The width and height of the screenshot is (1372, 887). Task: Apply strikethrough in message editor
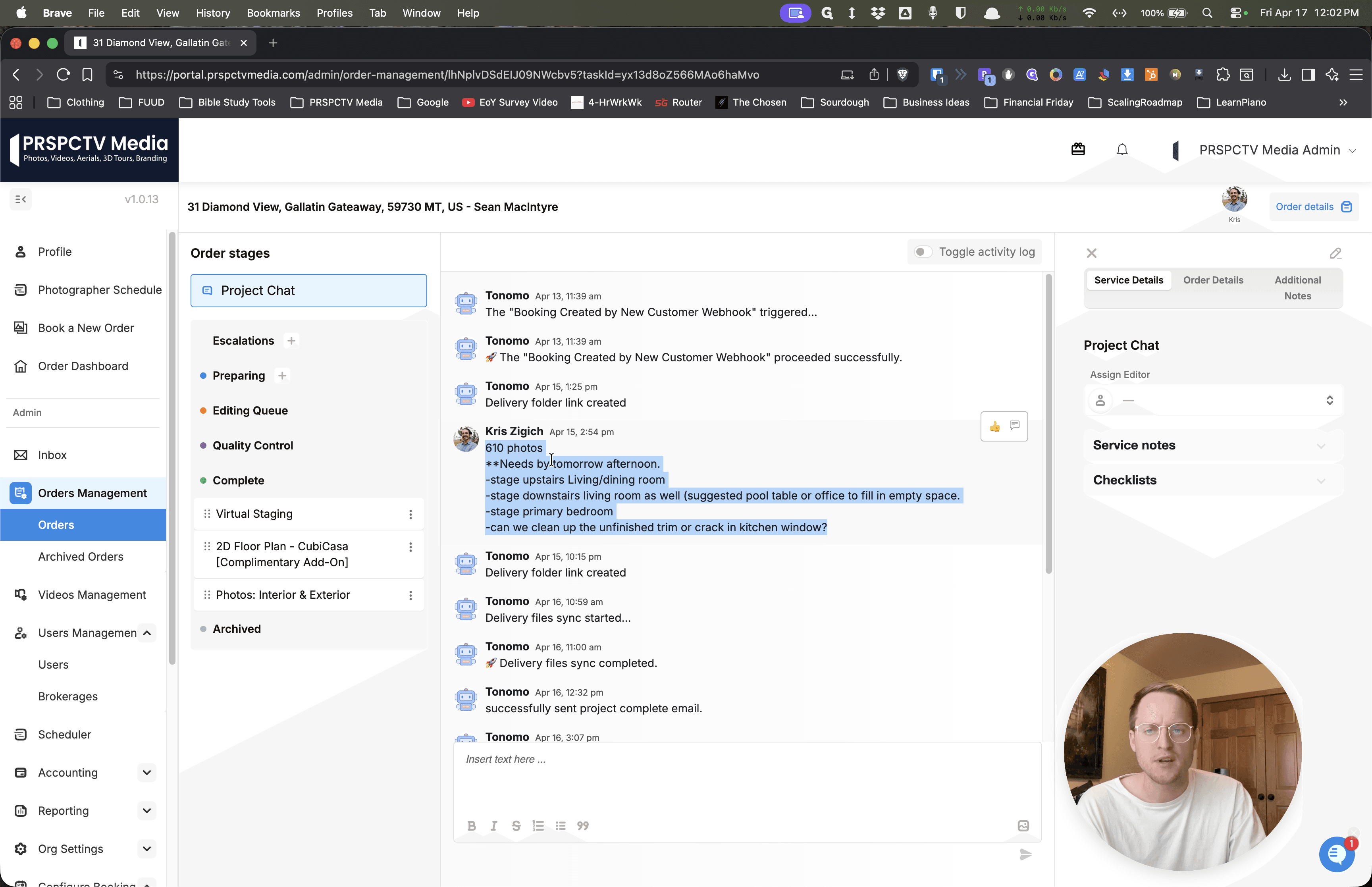[516, 825]
